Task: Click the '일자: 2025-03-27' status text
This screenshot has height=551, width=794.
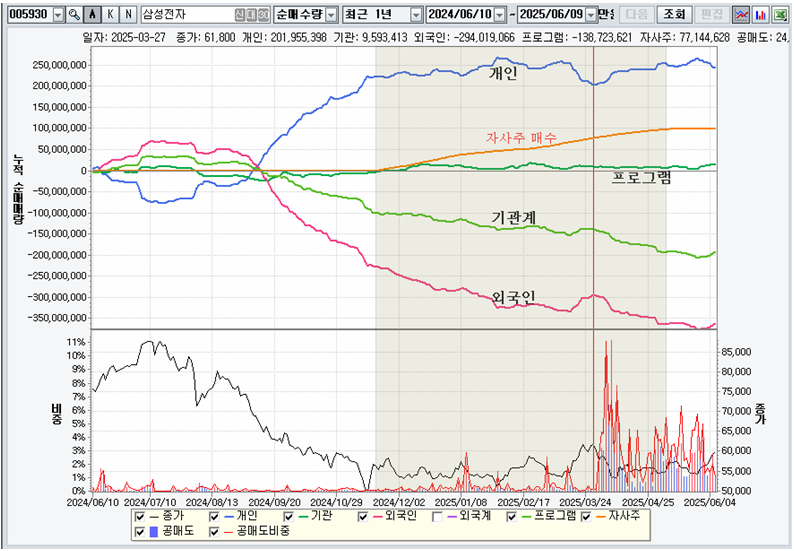Action: [124, 37]
